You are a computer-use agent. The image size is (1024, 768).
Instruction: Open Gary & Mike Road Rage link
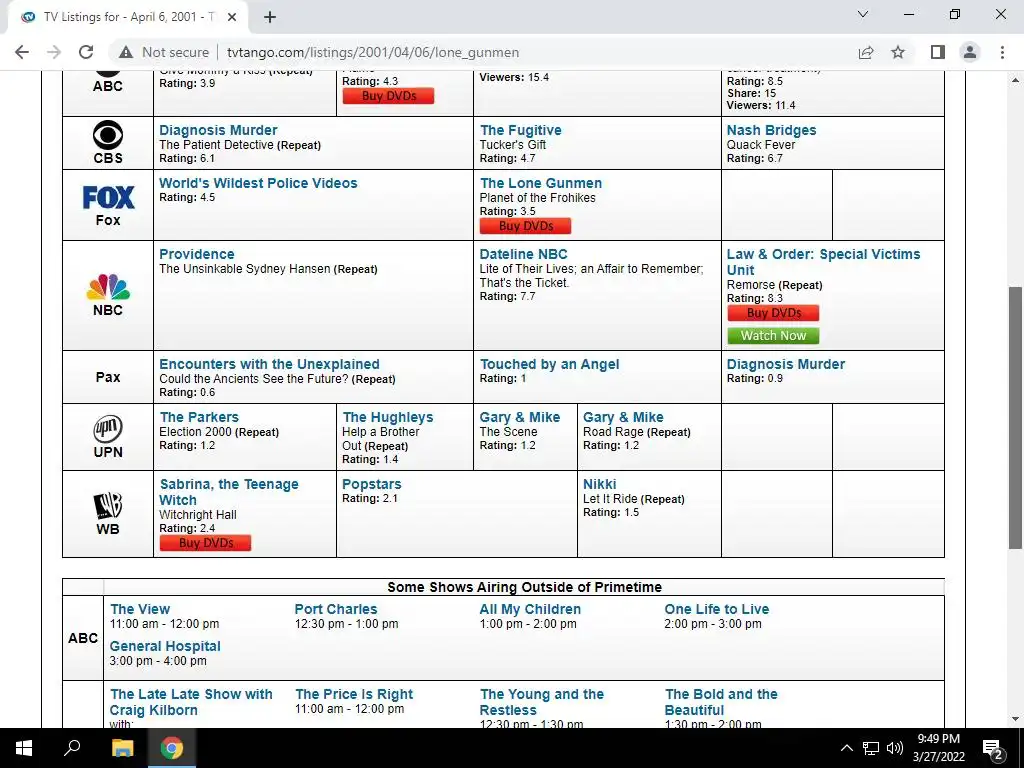(x=623, y=417)
